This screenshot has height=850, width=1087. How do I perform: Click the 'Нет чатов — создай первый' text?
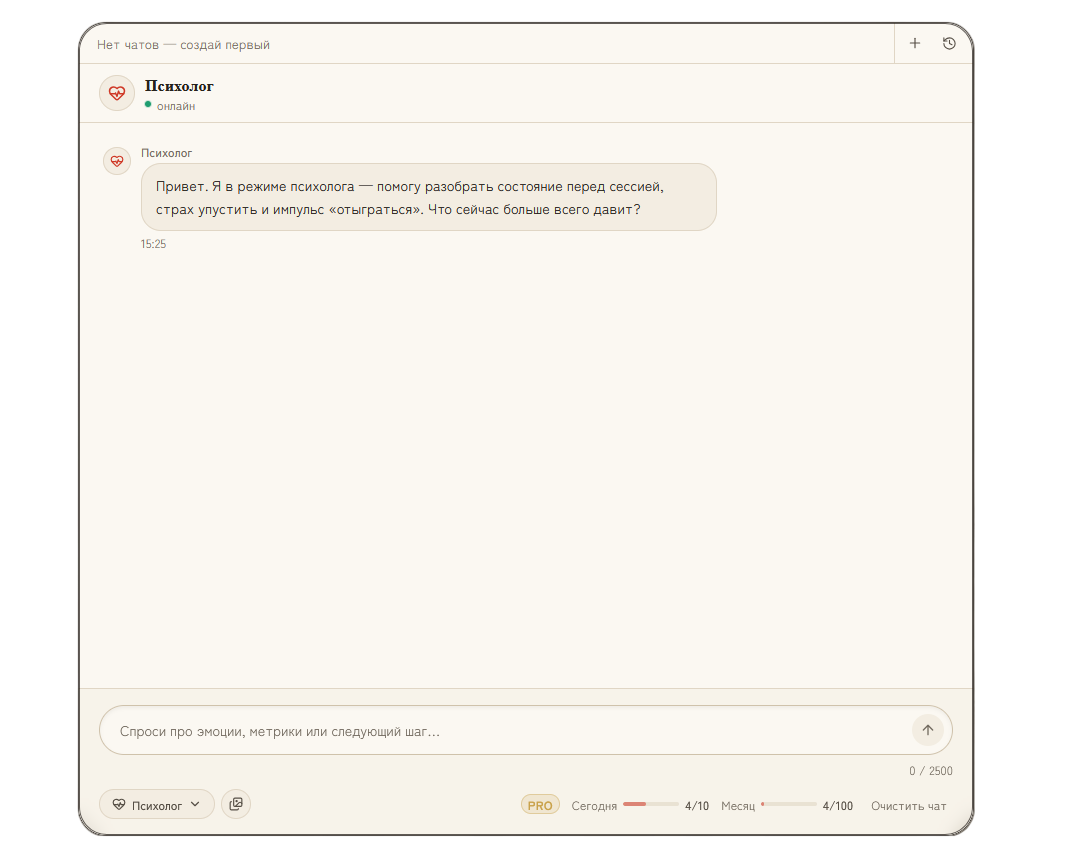(183, 45)
